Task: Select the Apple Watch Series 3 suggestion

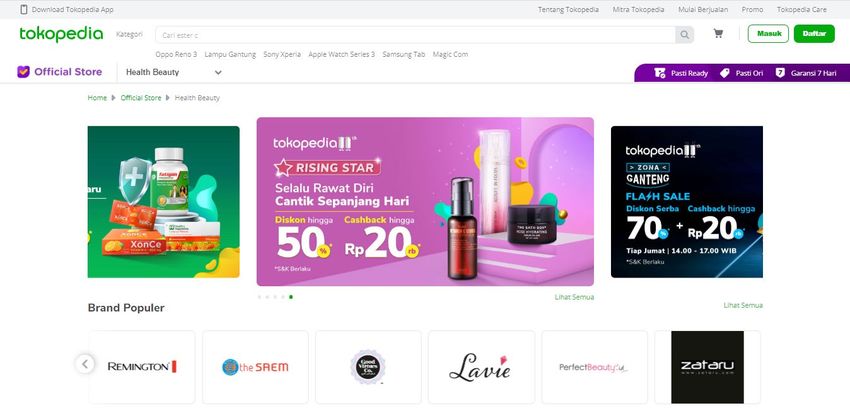Action: point(342,54)
